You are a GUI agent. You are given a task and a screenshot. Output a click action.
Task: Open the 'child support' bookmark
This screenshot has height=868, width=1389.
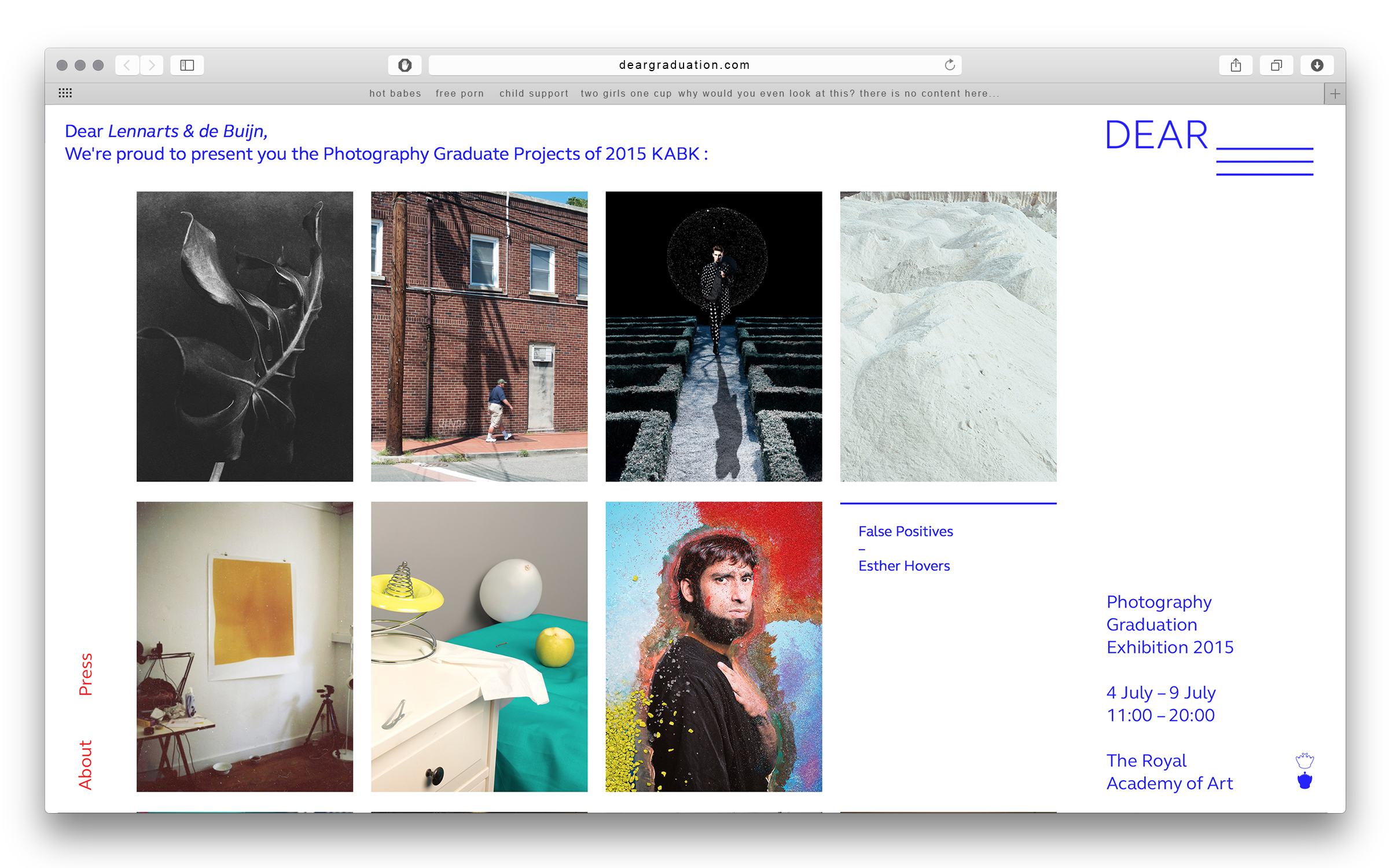pos(534,93)
